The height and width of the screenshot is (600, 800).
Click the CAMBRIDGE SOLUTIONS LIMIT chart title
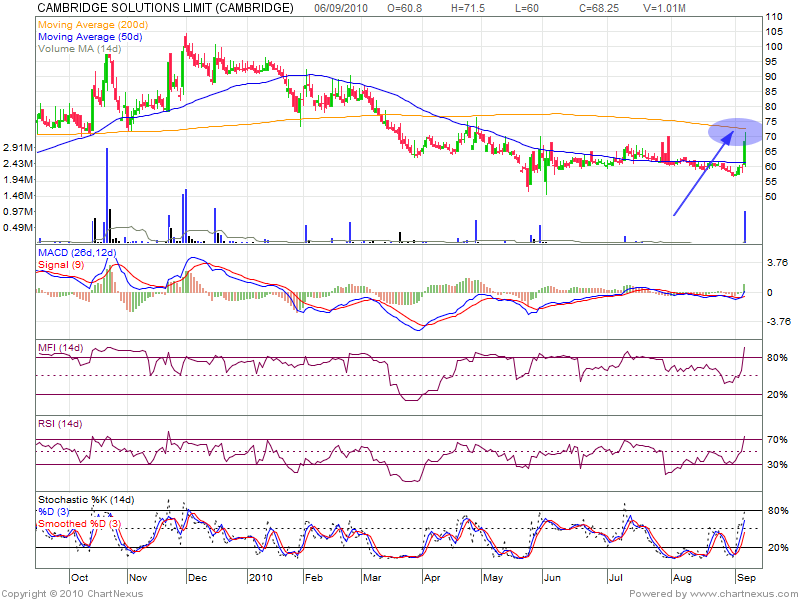pyautogui.click(x=165, y=8)
